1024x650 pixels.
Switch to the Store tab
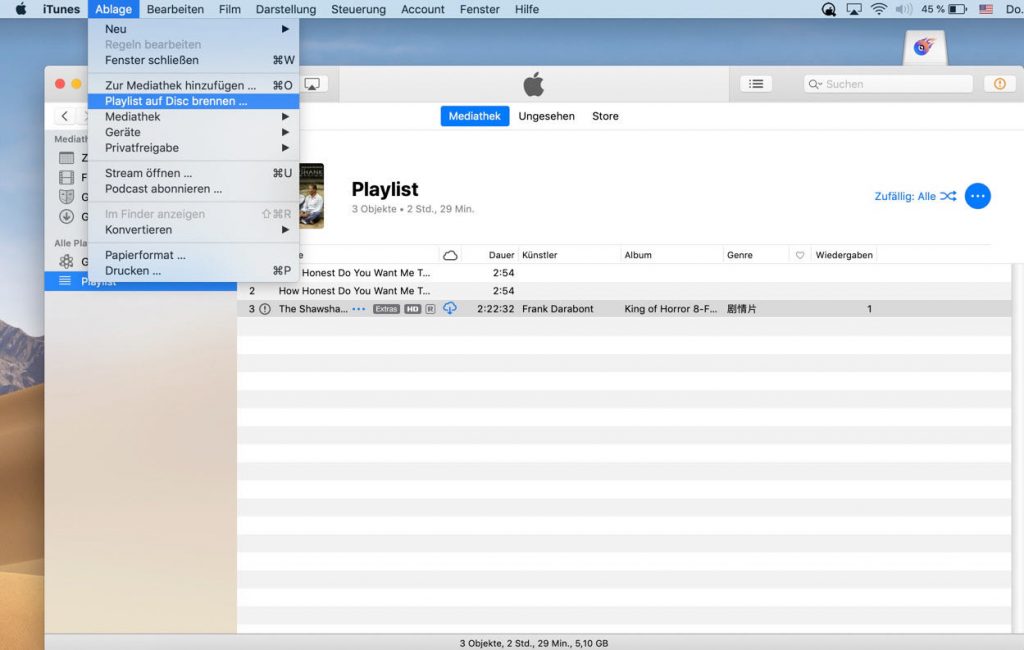click(x=605, y=116)
